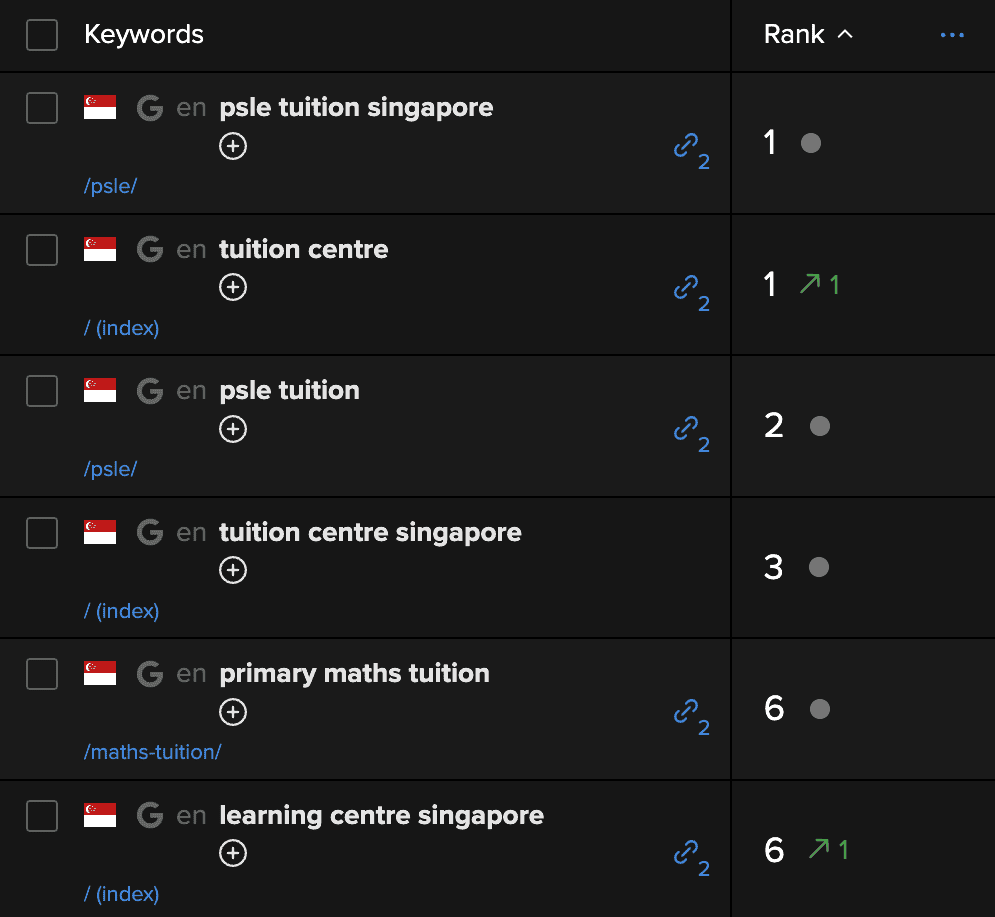Click Google icon beside primary maths tuition
This screenshot has height=917, width=995.
(150, 673)
